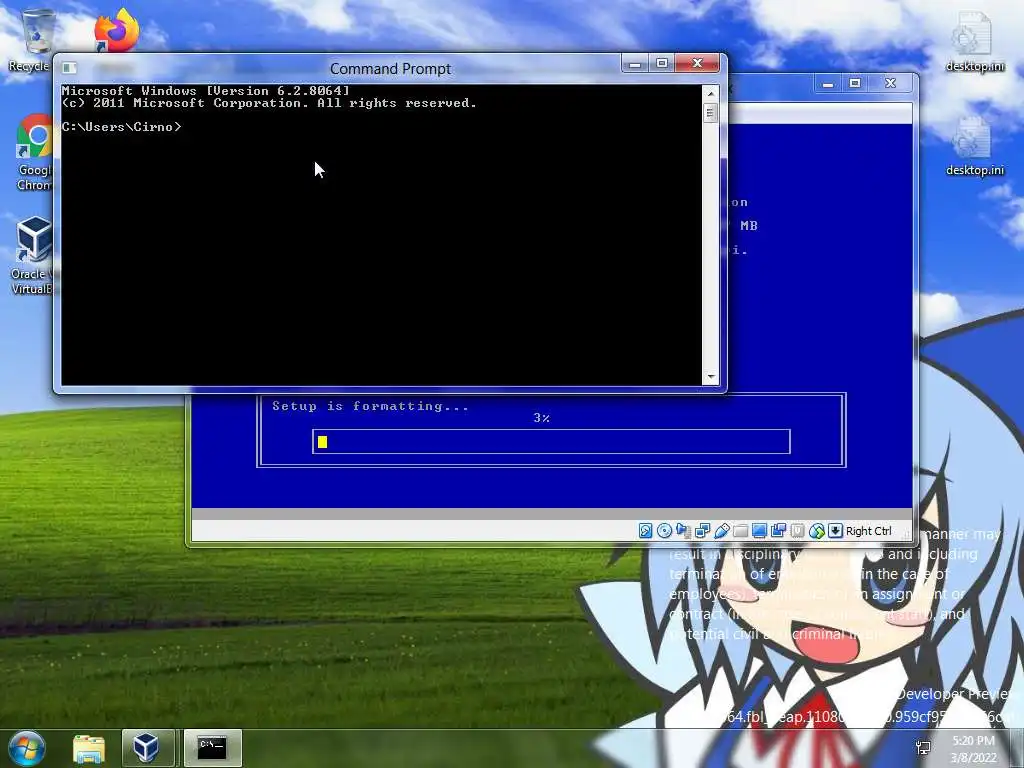Click the 'Setup is formatting...' text
Viewport: 1024px width, 768px height.
pos(370,406)
